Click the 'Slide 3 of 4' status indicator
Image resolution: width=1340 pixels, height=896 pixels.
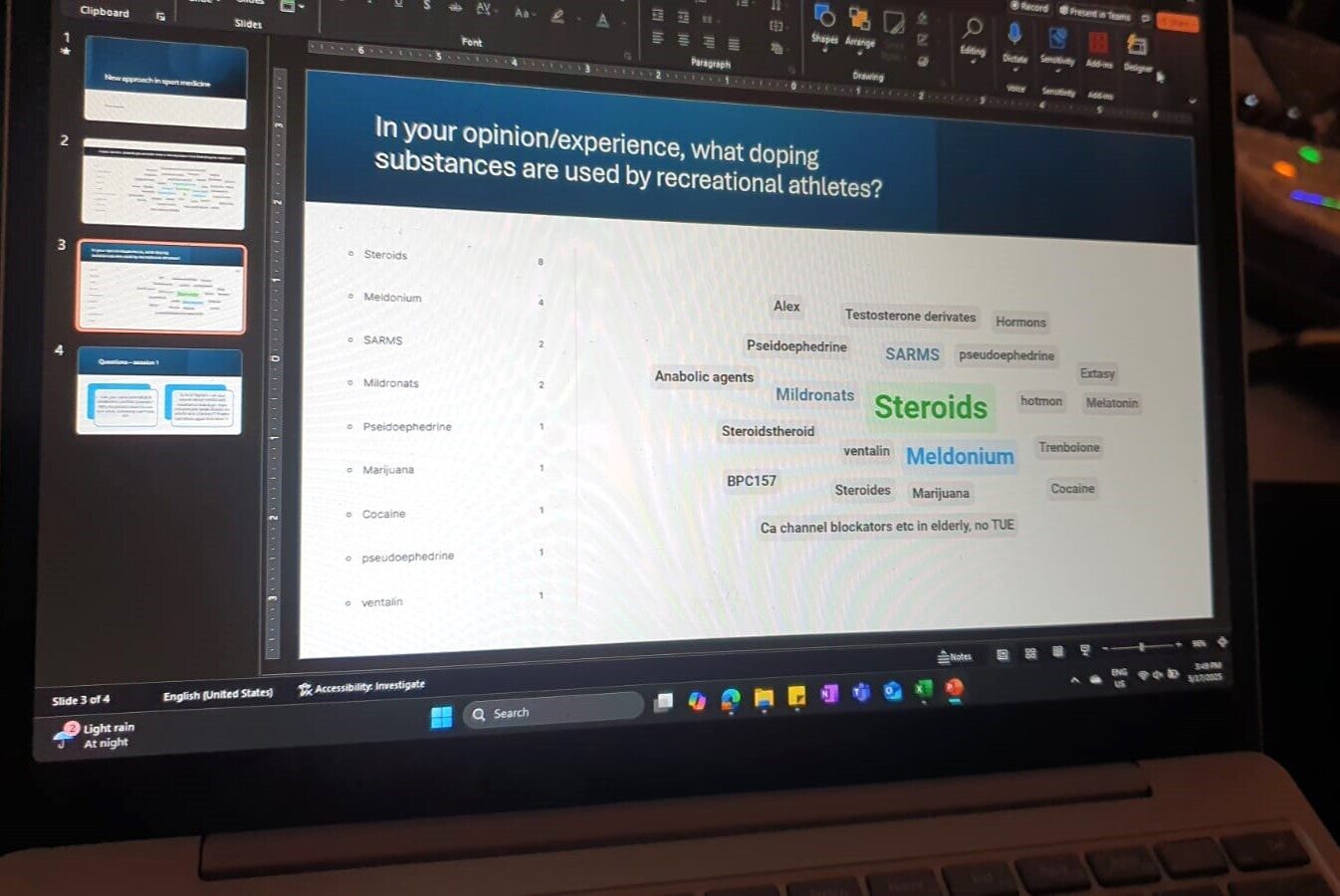tap(81, 700)
